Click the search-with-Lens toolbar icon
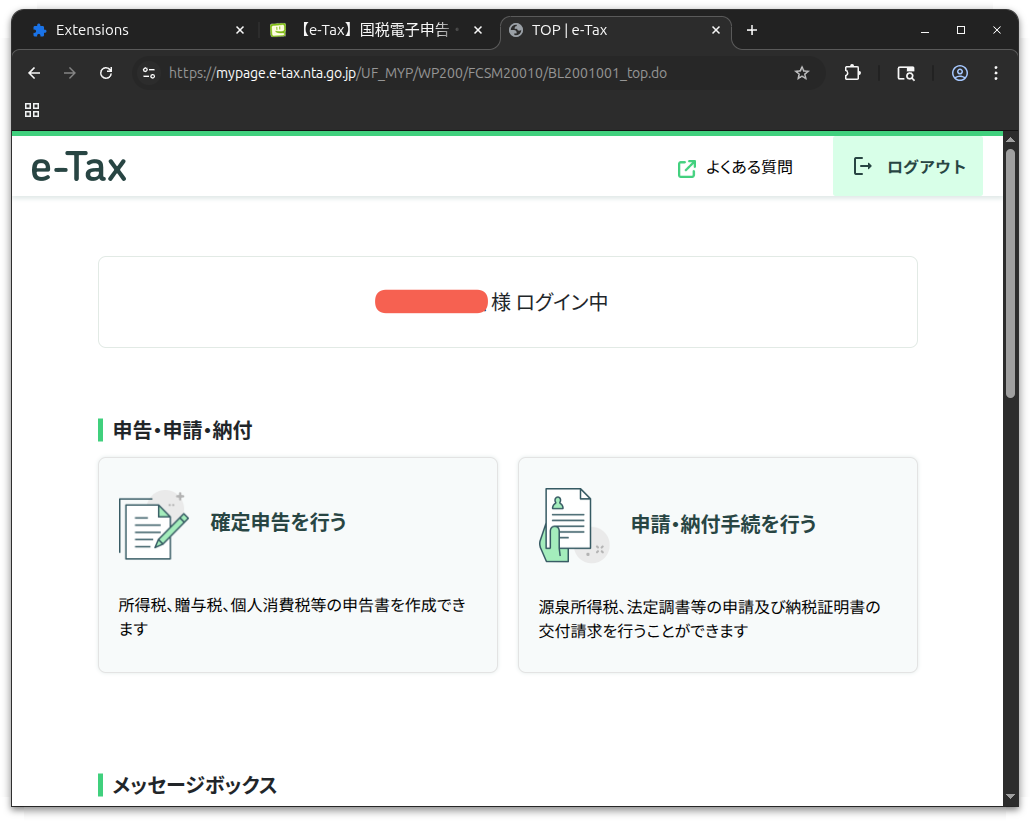1030x821 pixels. (x=906, y=73)
